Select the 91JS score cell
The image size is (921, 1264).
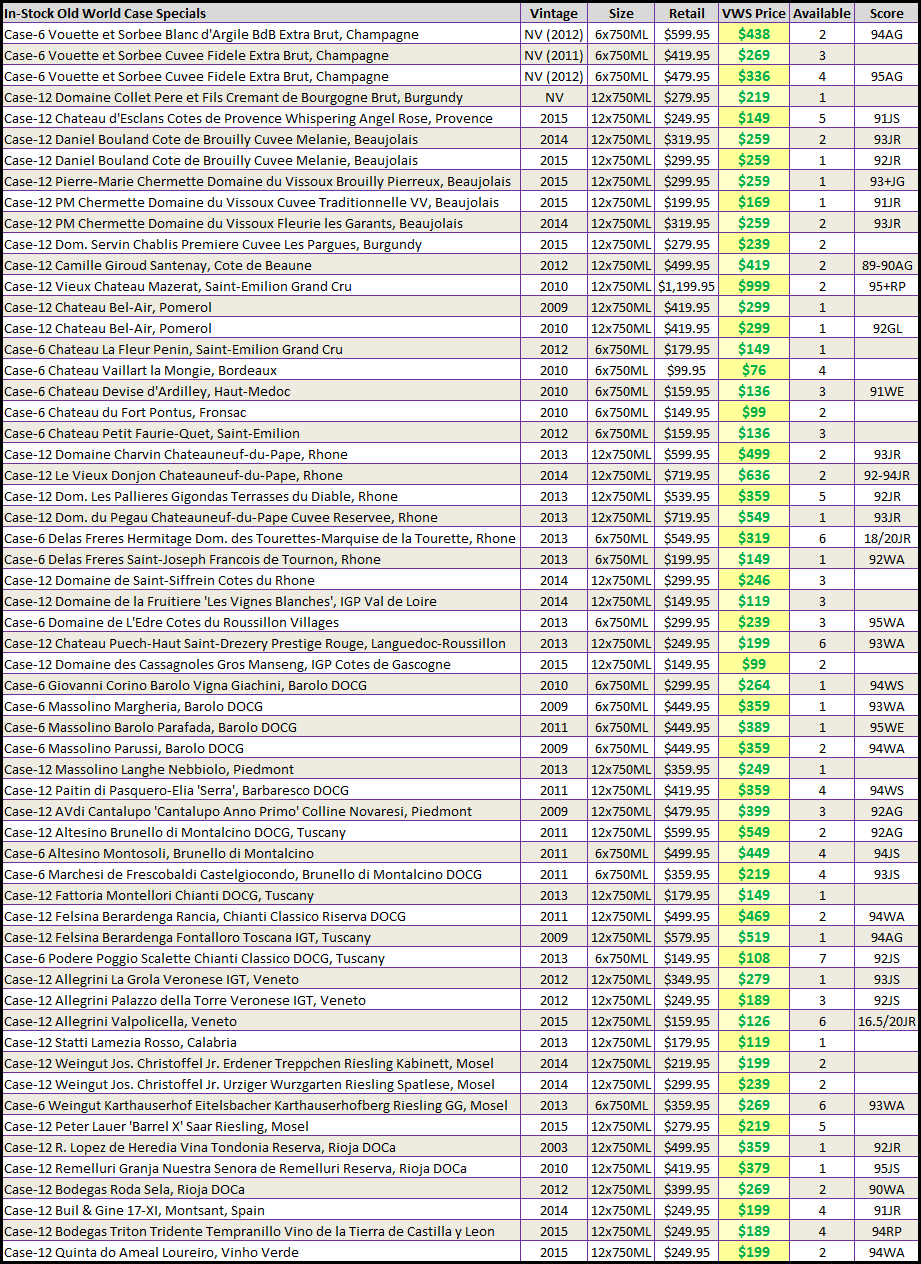click(x=886, y=119)
